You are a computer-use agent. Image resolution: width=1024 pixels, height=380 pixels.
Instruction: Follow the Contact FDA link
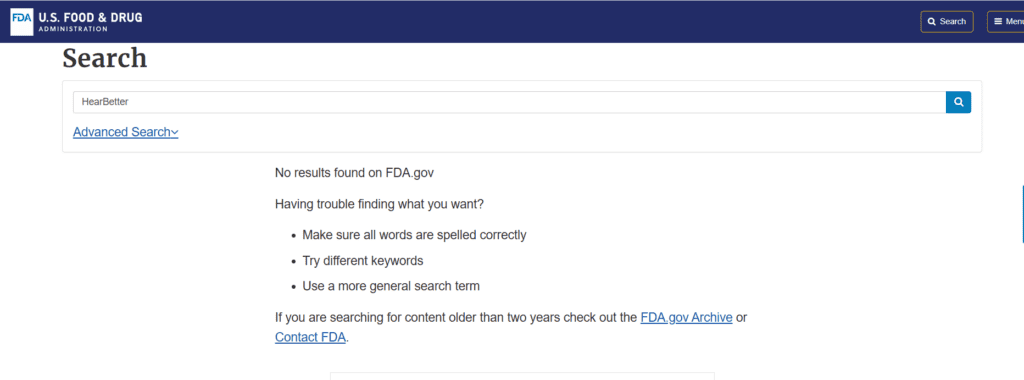pyautogui.click(x=310, y=338)
